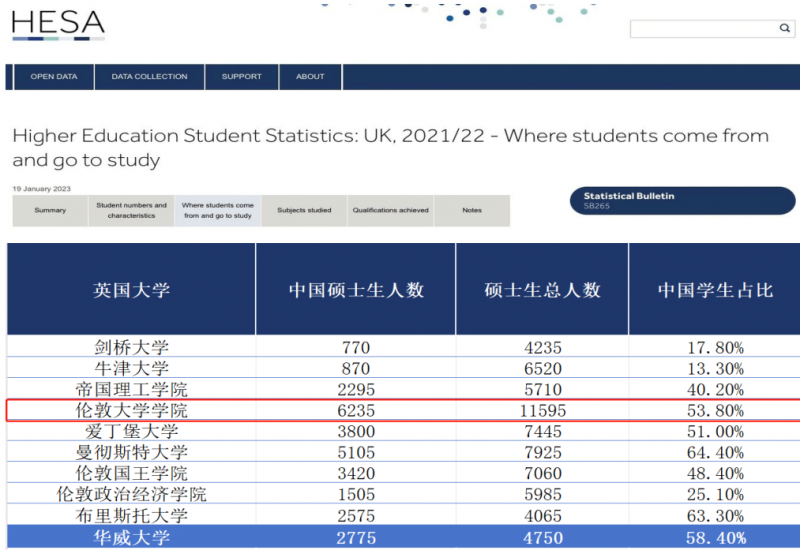Open the OPEN DATA menu
This screenshot has width=800, height=550.
point(54,77)
